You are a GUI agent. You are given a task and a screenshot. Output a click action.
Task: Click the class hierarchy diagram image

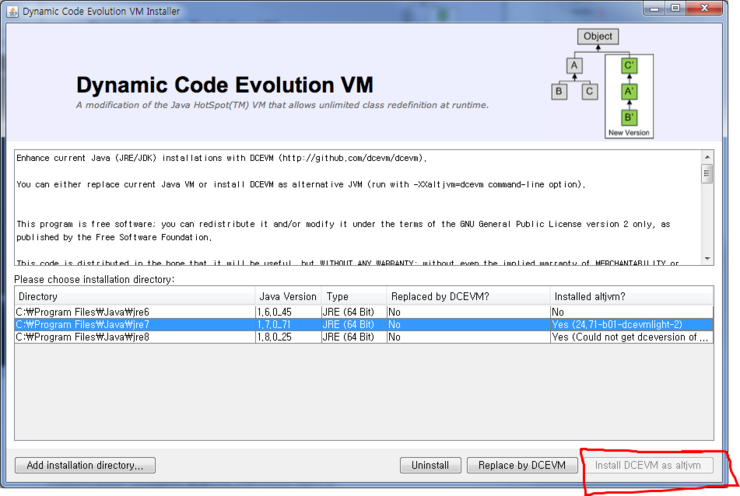[603, 83]
